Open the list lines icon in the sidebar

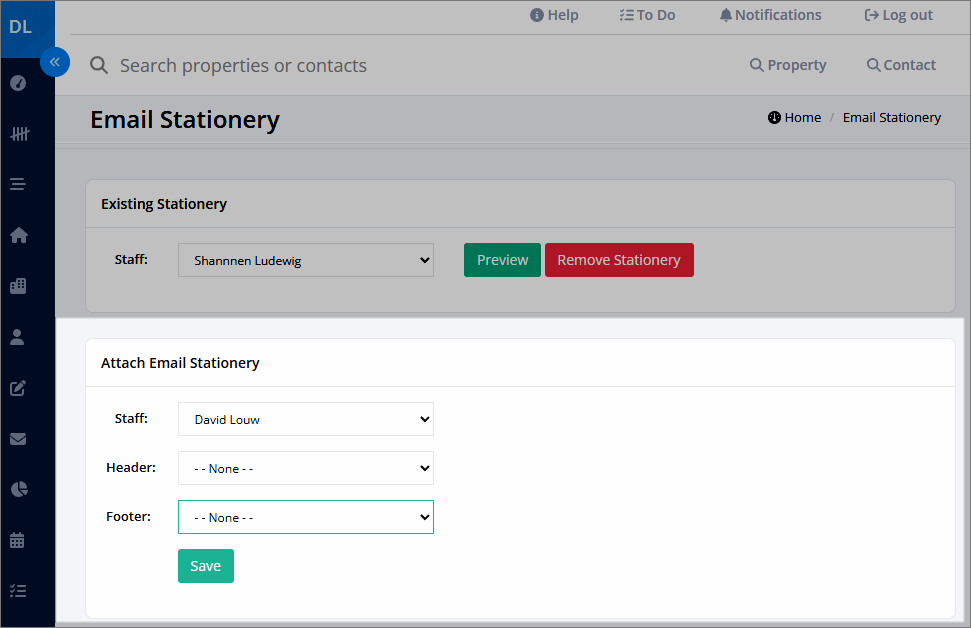[x=18, y=184]
